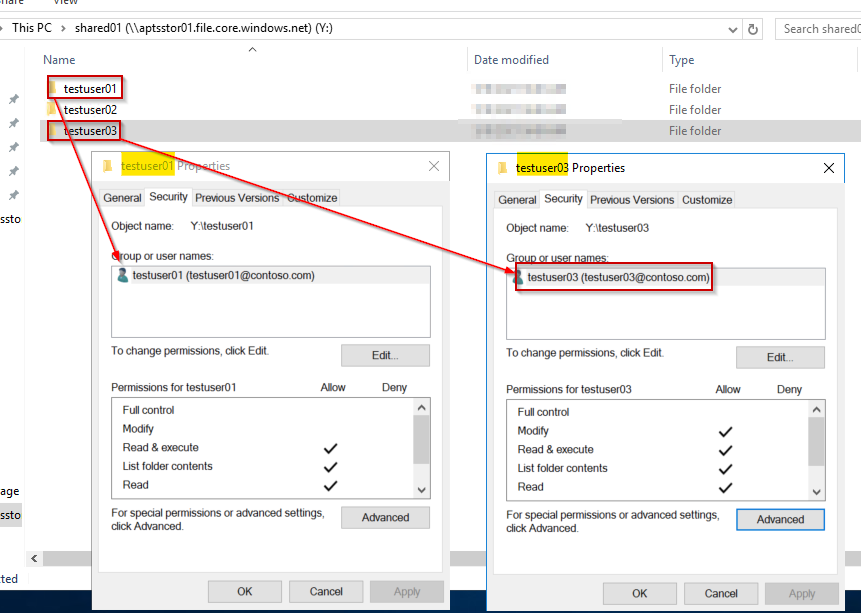Open General tab in testuser03 Properties
The image size is (861, 613).
(x=517, y=200)
